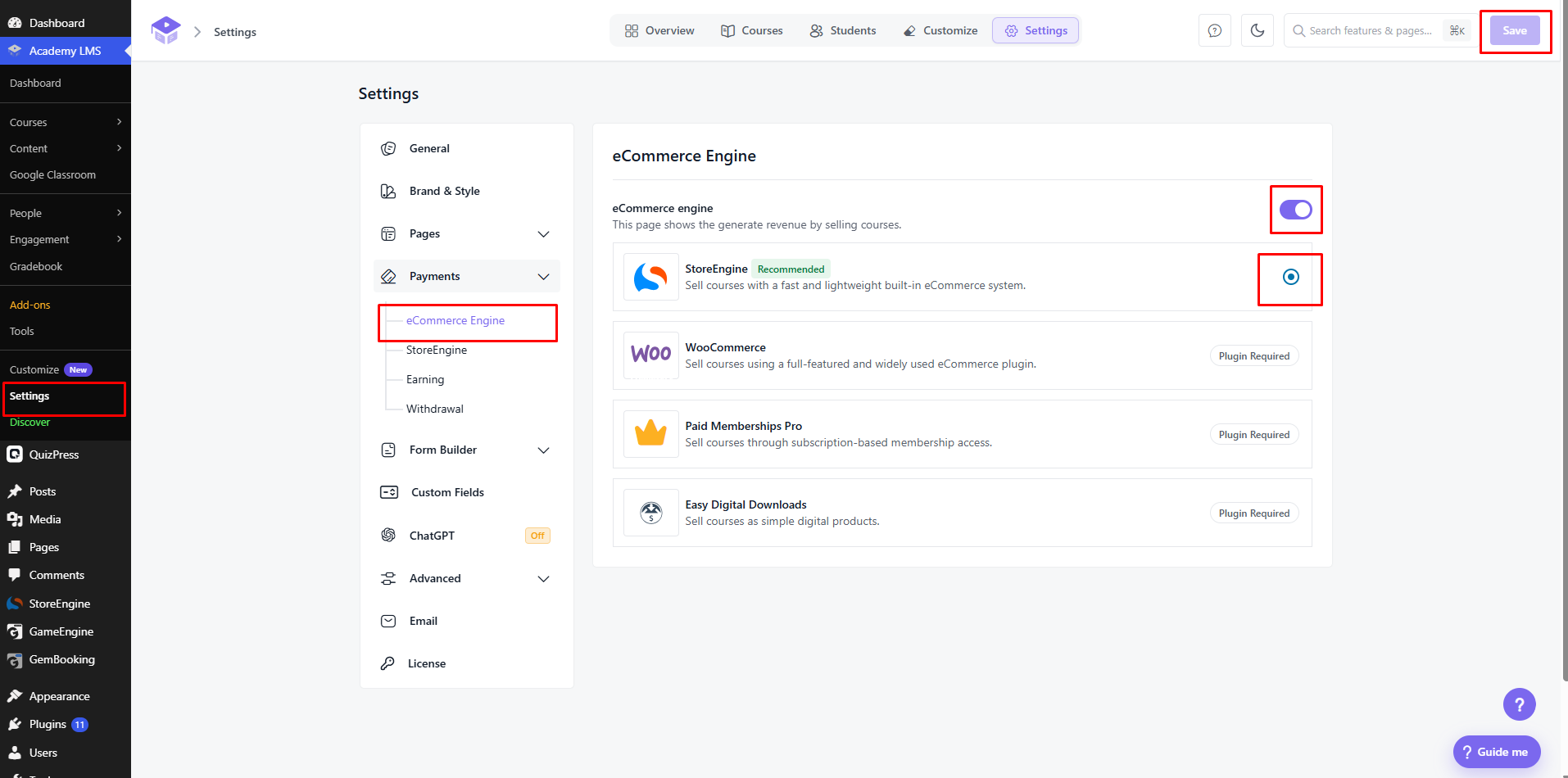Open Brand & Style settings
Screen dimensions: 1568x778
pos(467,191)
